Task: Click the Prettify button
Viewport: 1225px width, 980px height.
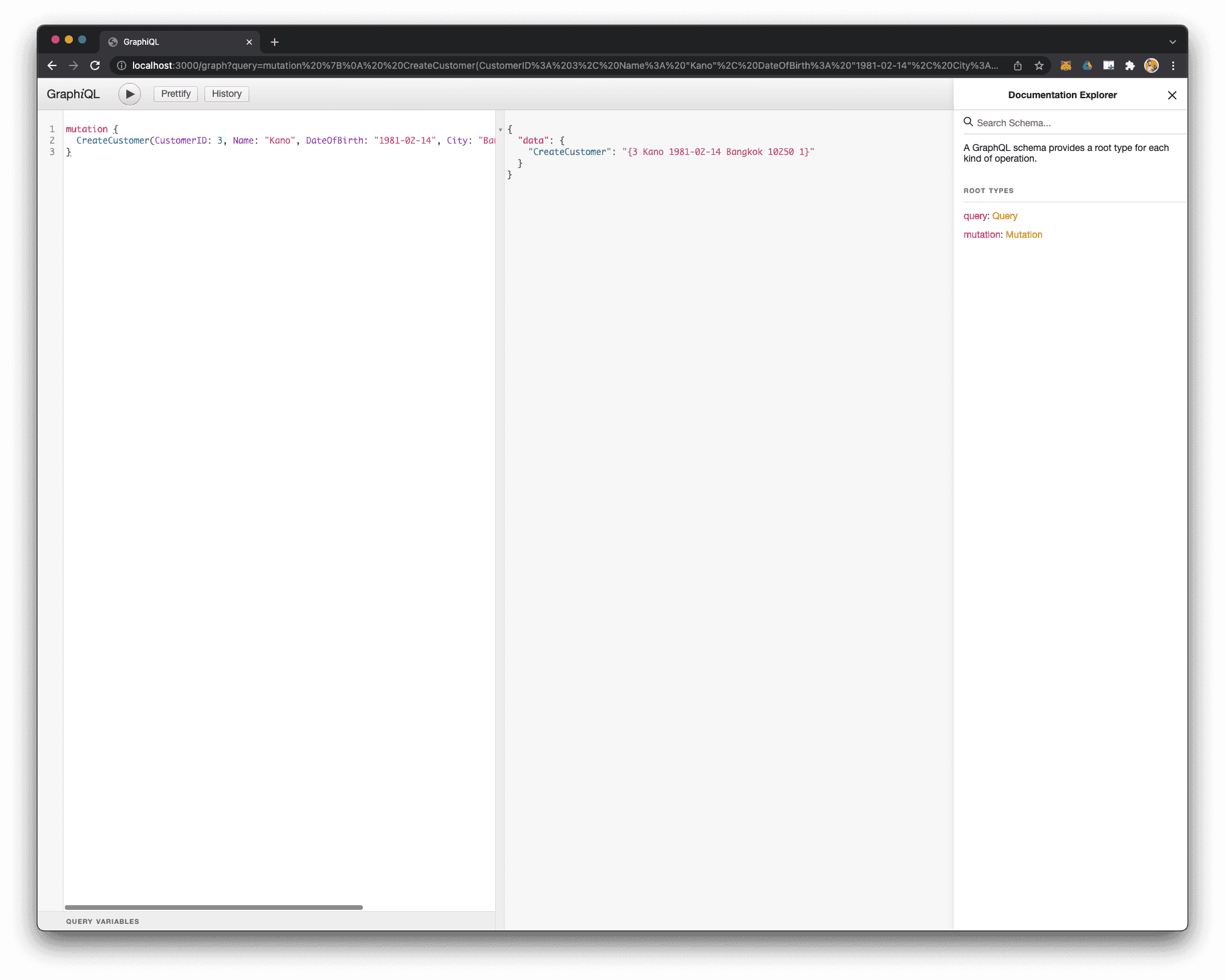Action: (x=175, y=94)
